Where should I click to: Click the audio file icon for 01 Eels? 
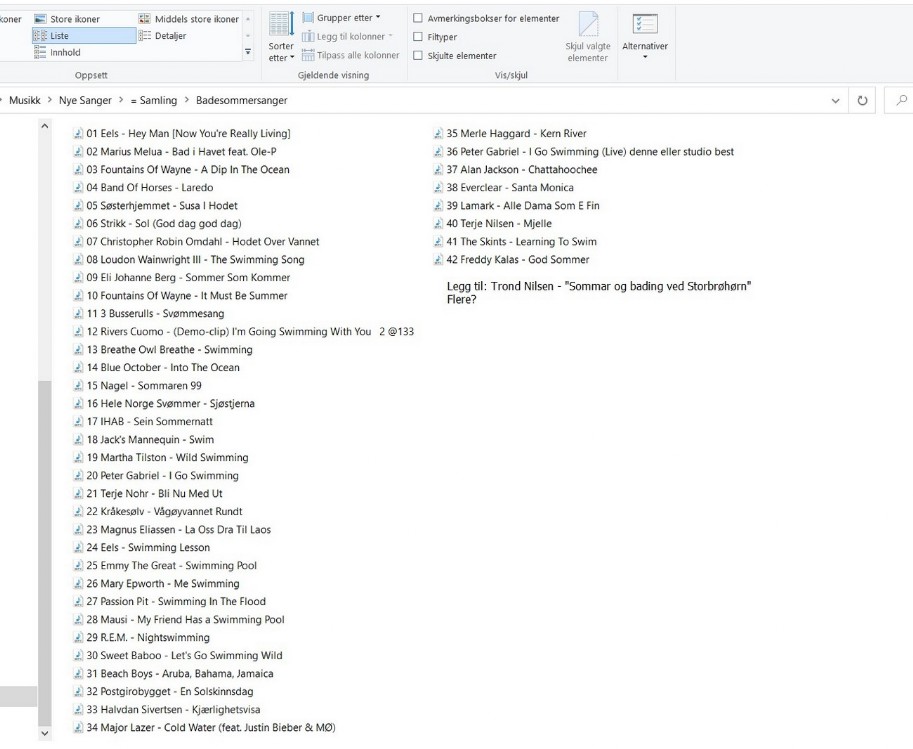tap(78, 134)
